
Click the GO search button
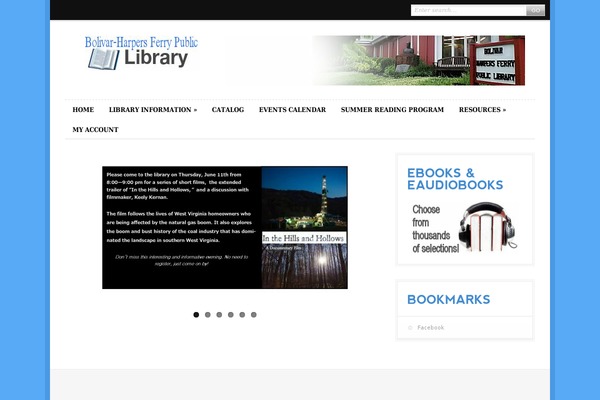535,10
